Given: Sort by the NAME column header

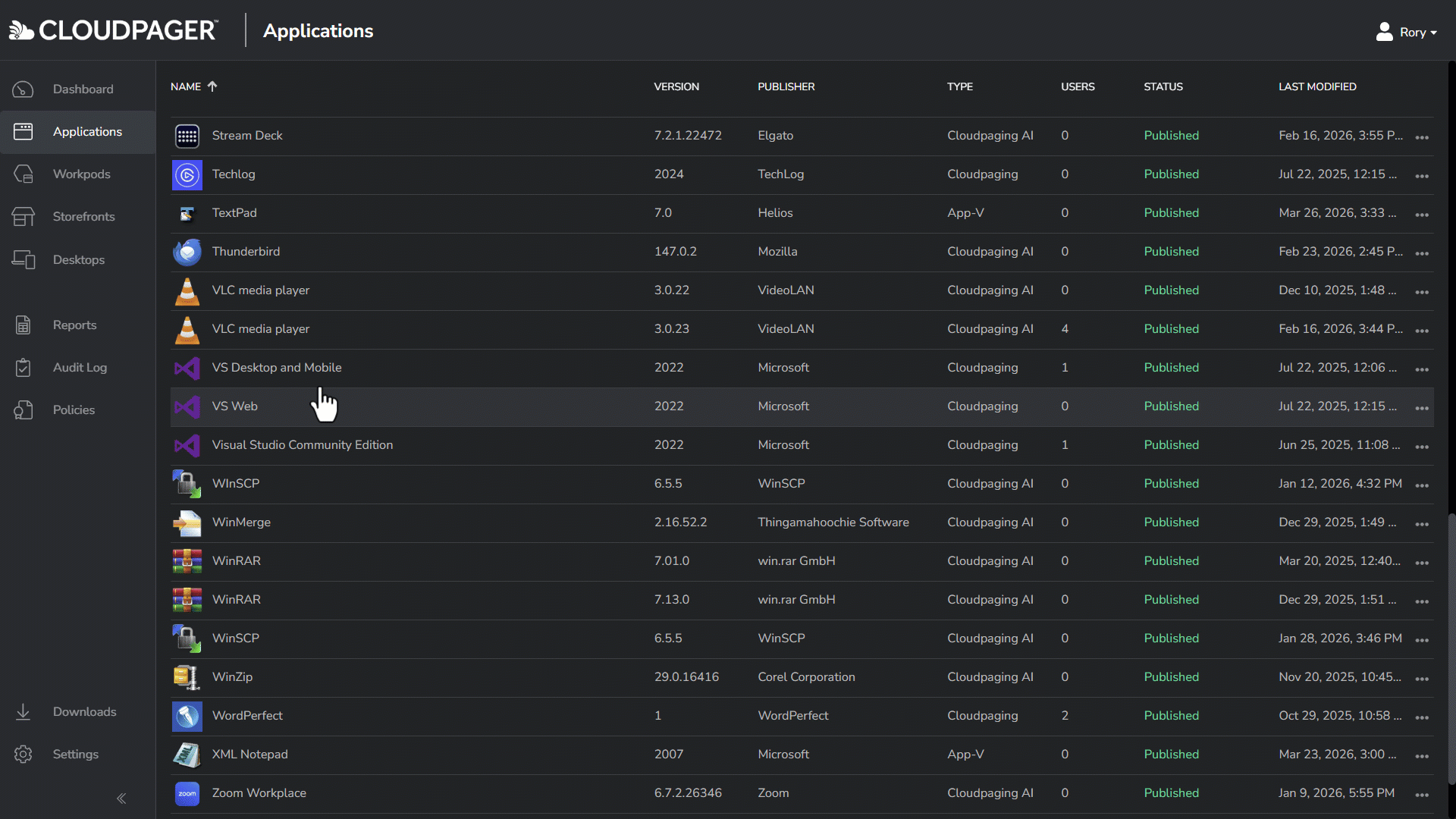Looking at the screenshot, I should [193, 86].
